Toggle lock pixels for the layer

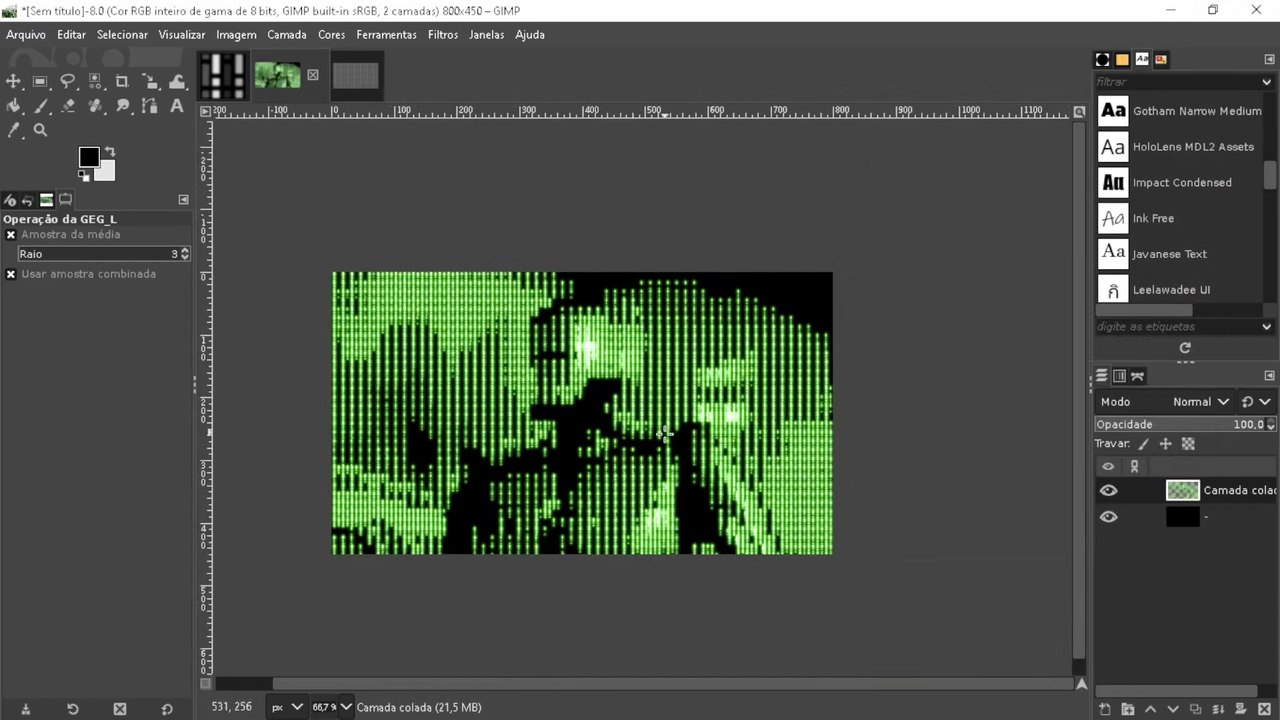click(x=1144, y=444)
